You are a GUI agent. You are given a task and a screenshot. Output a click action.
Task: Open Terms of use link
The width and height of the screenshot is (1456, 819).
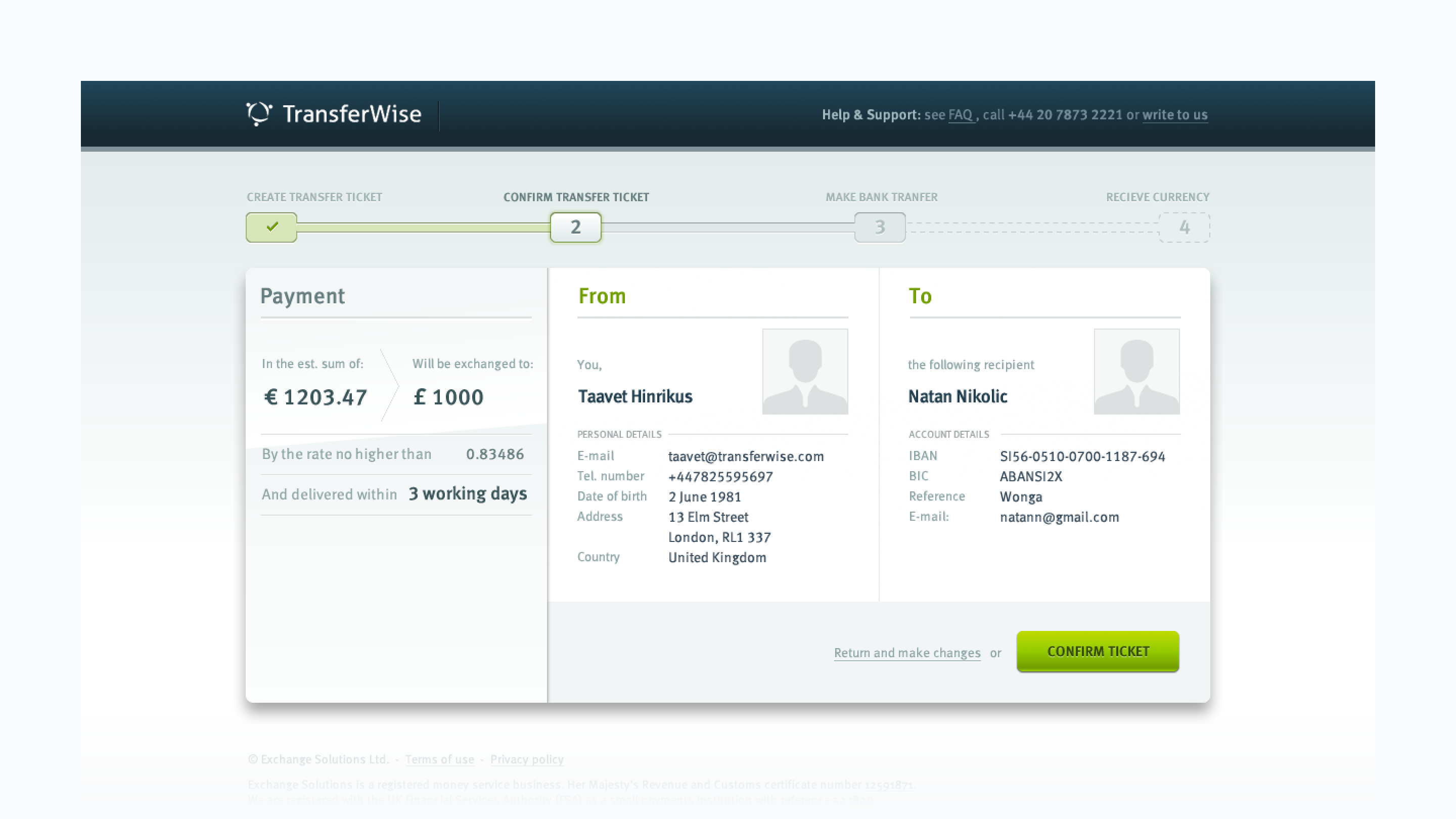pos(439,759)
